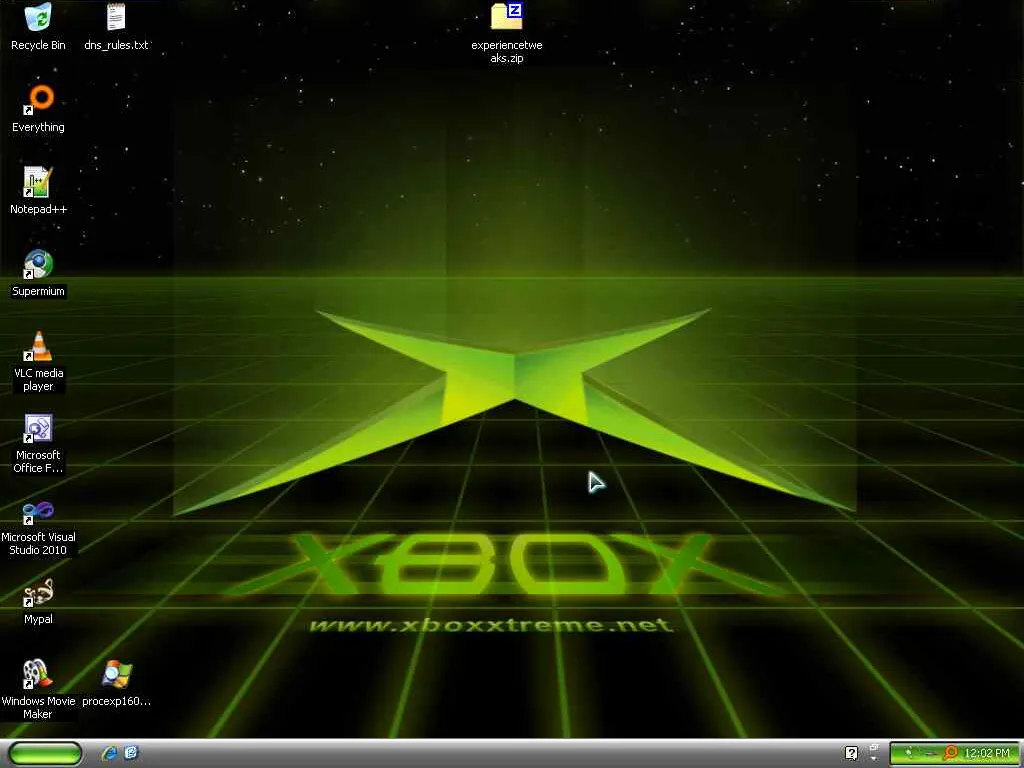
Task: Click the Notepad++ label text
Action: 38,209
